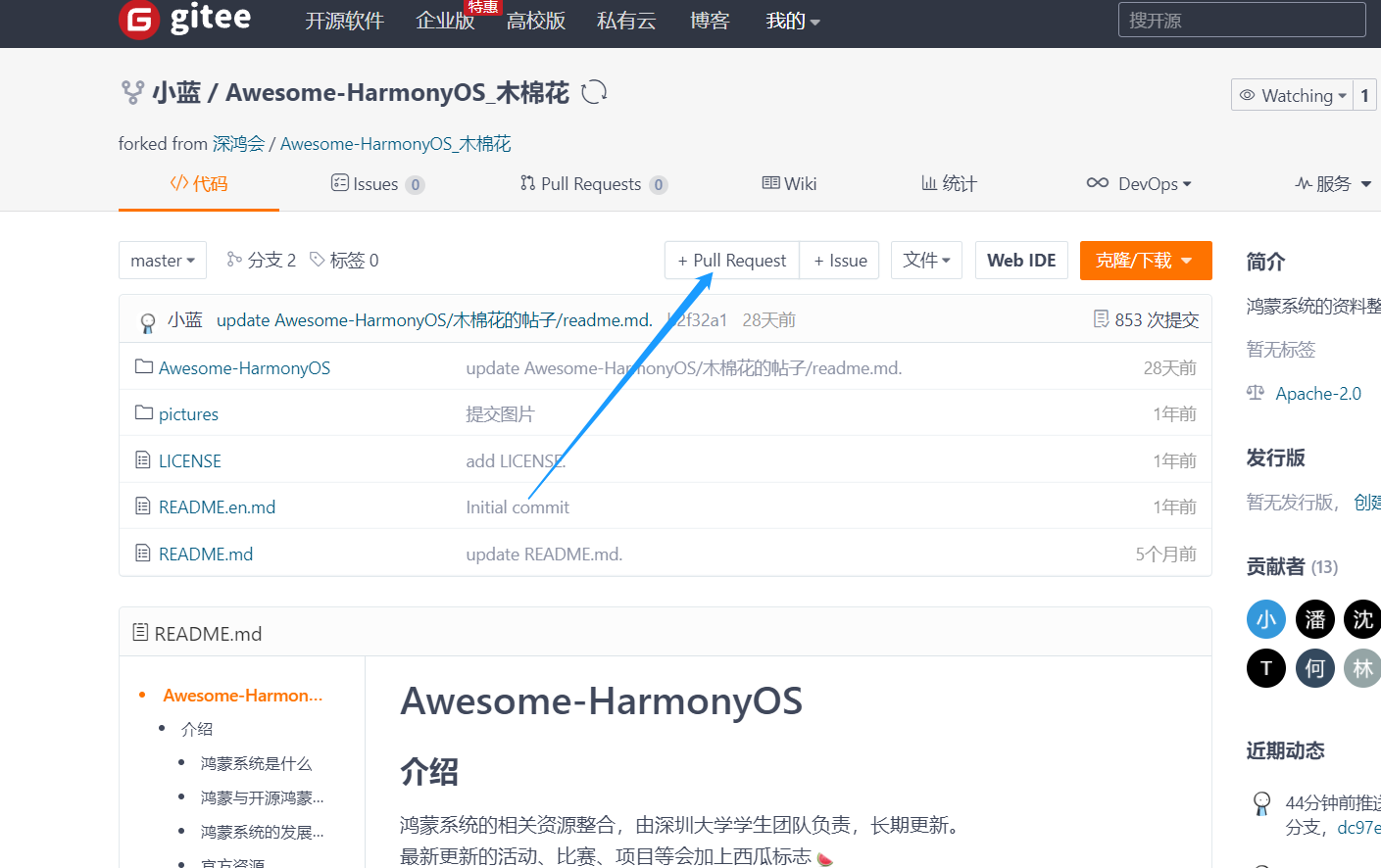Viewport: 1381px width, 868px height.
Task: Click the file icon next to README.md row
Action: click(x=143, y=554)
